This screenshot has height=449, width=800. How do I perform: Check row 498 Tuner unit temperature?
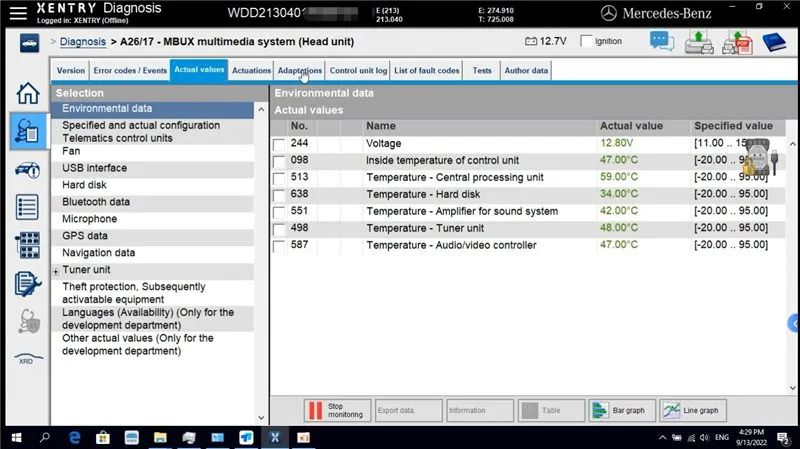279,230
